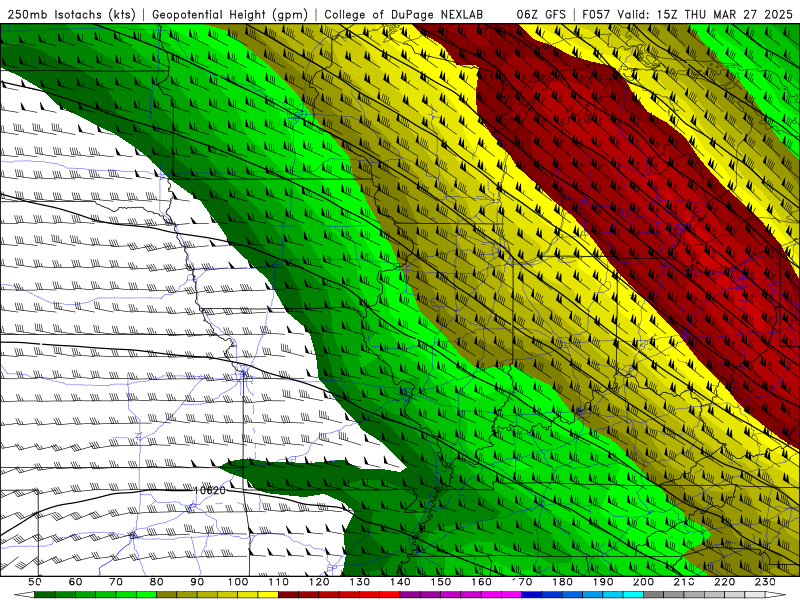Screen dimensions: 800x600
Task: Click the 130 label on the isotach scale
Action: point(359,582)
